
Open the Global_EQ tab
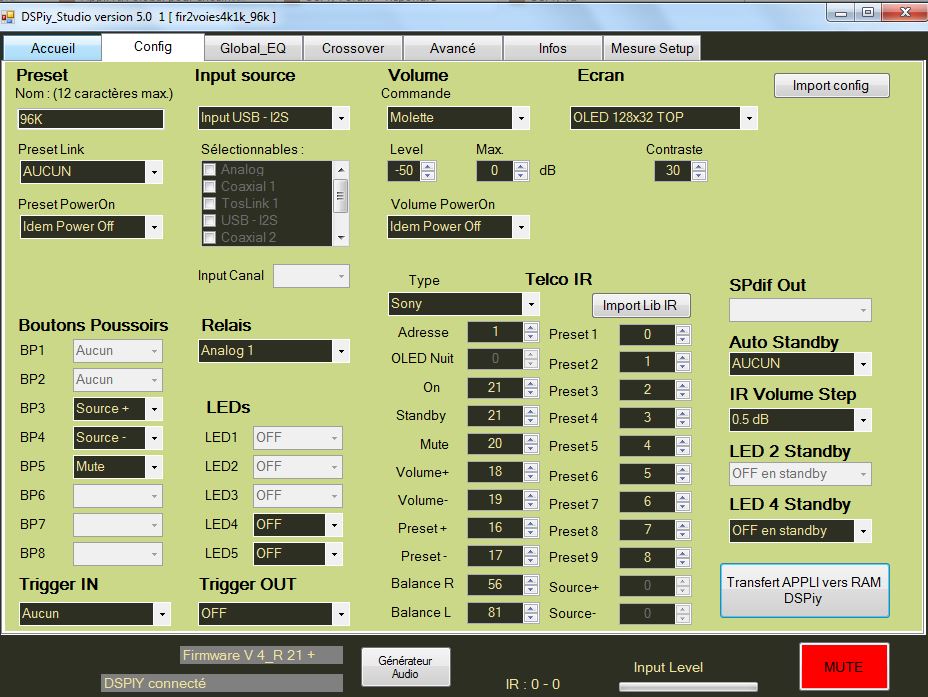[253, 48]
